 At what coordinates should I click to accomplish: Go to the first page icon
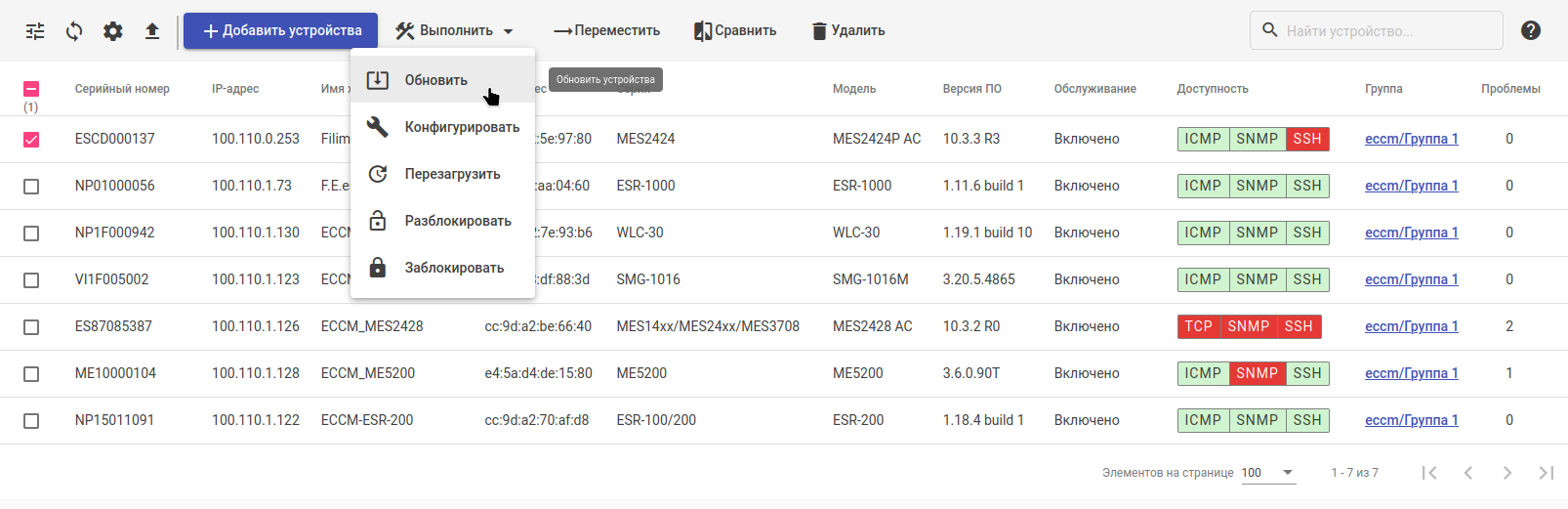pos(1429,473)
